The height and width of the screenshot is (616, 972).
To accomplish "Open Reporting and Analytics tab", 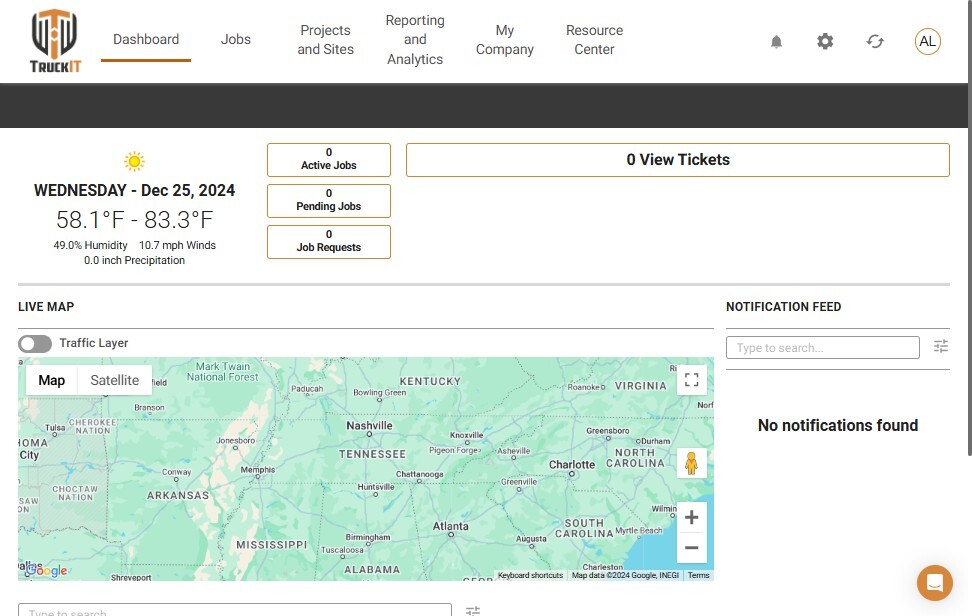I will 415,40.
